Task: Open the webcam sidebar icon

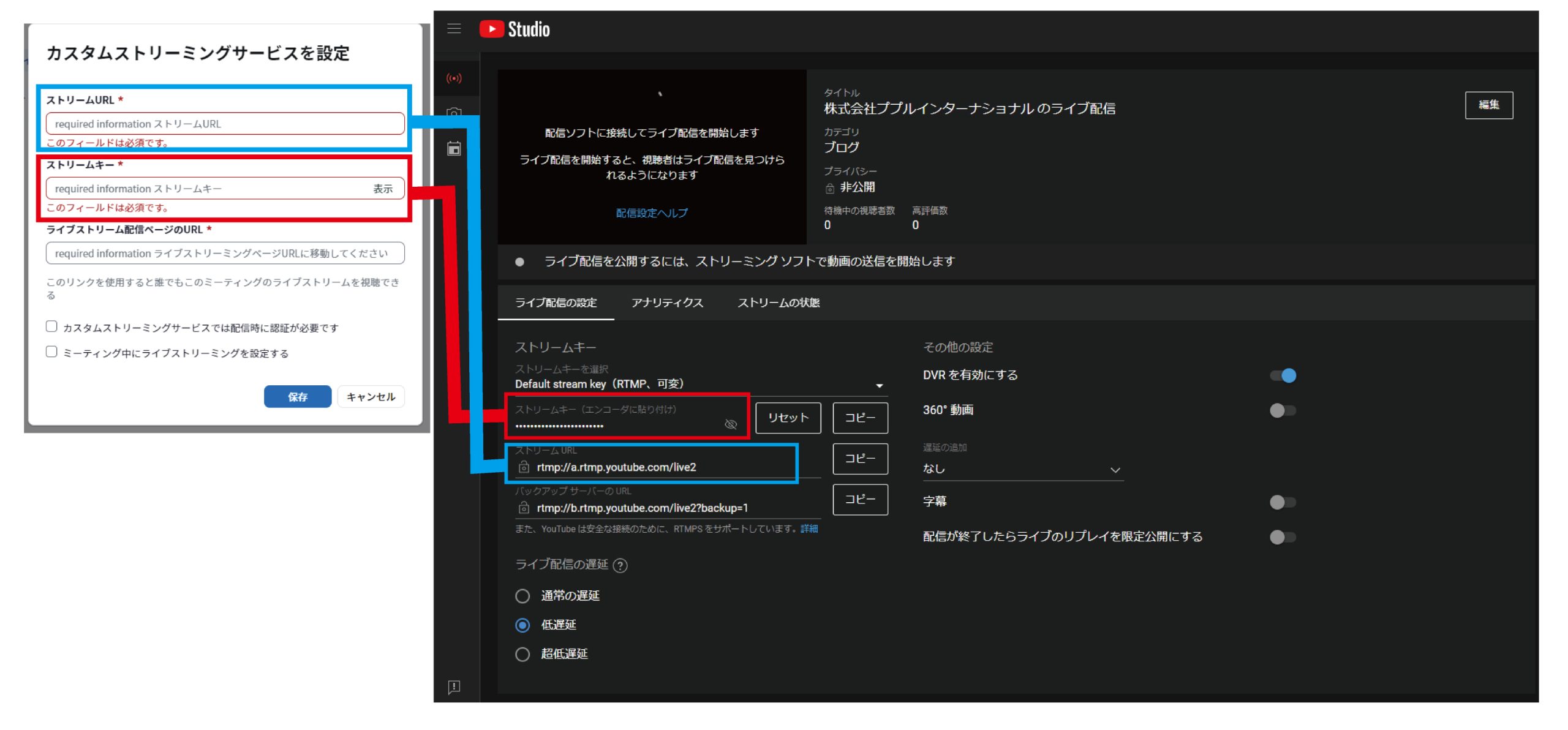Action: point(454,113)
